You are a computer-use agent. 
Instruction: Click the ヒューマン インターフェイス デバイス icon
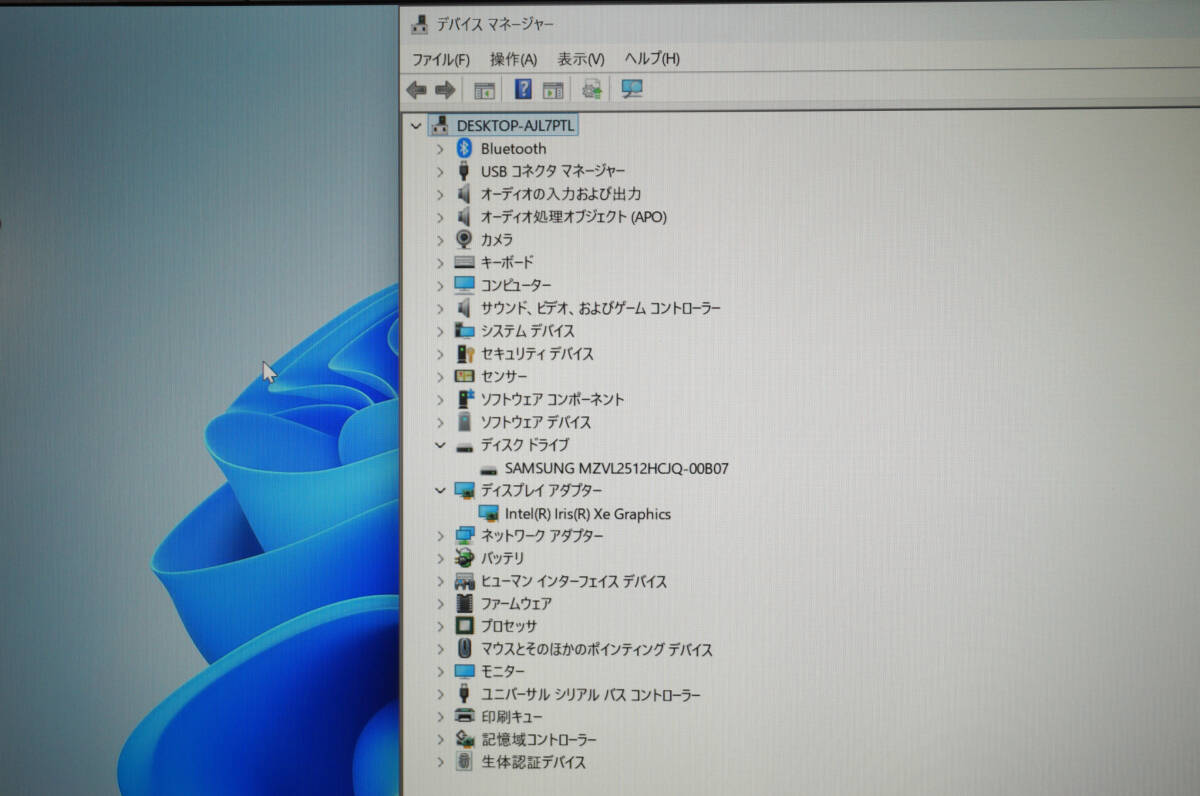pos(464,581)
